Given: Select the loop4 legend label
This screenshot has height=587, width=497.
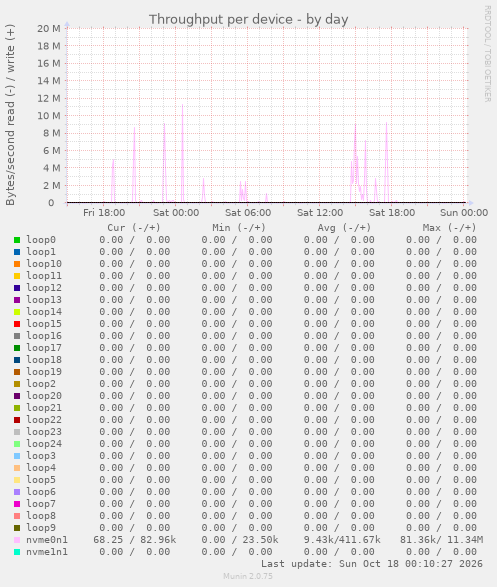Looking at the screenshot, I should (x=41, y=468).
